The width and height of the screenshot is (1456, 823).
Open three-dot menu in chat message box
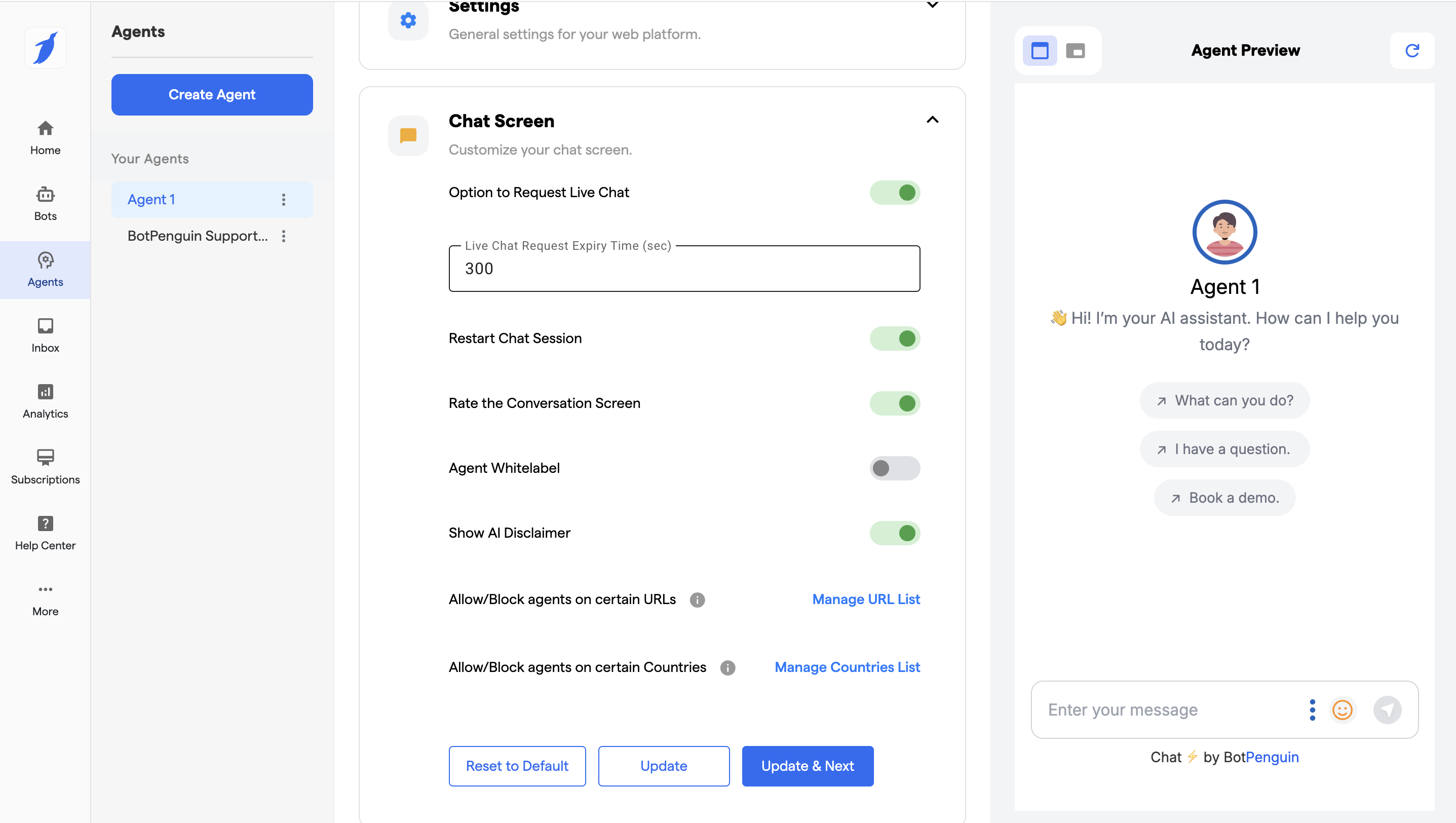click(x=1312, y=709)
